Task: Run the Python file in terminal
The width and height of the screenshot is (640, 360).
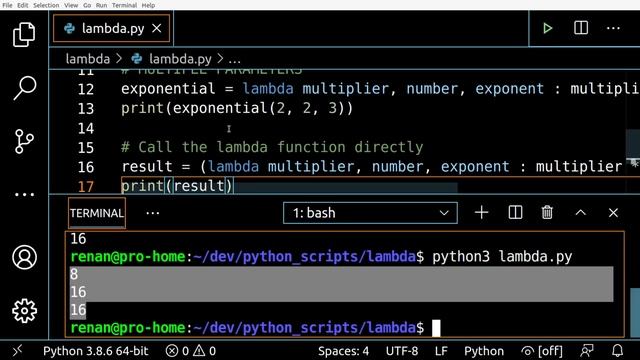Action: tap(547, 28)
